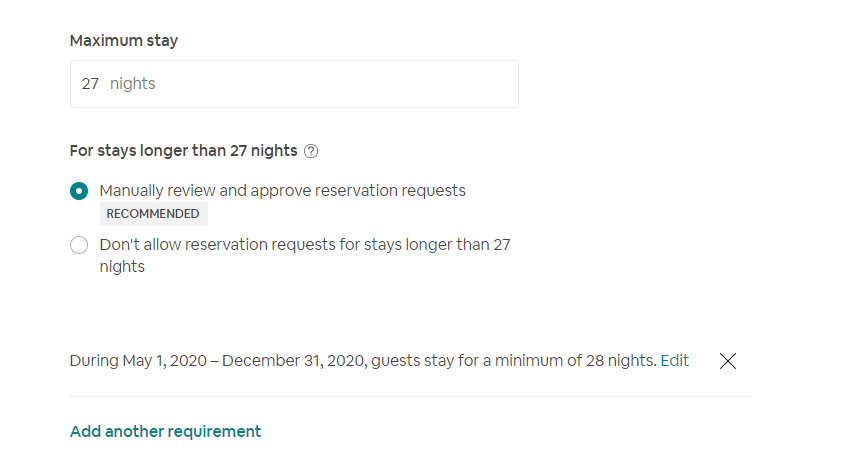The height and width of the screenshot is (452, 862).
Task: Click the 'Don't allow reservation requests' label text
Action: click(x=305, y=245)
